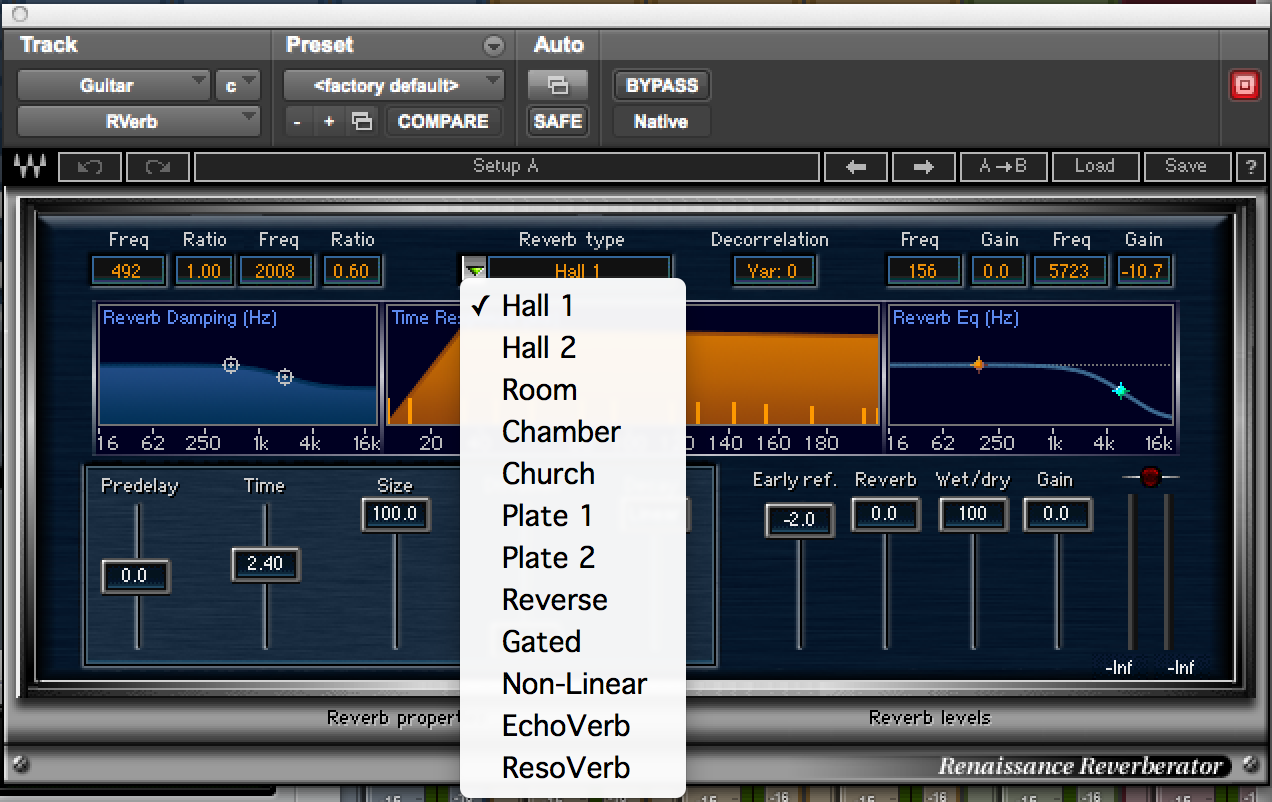Select EchoVerb reverb type
This screenshot has height=802, width=1272.
click(573, 726)
